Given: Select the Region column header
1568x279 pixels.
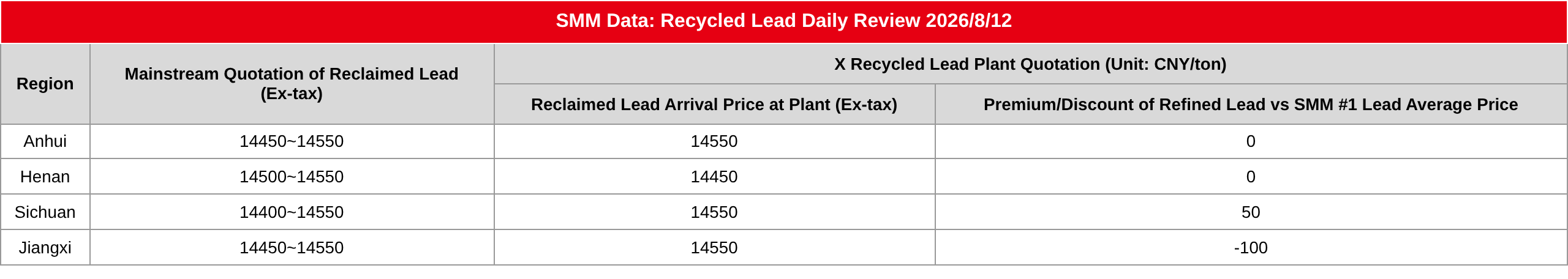Looking at the screenshot, I should (45, 84).
